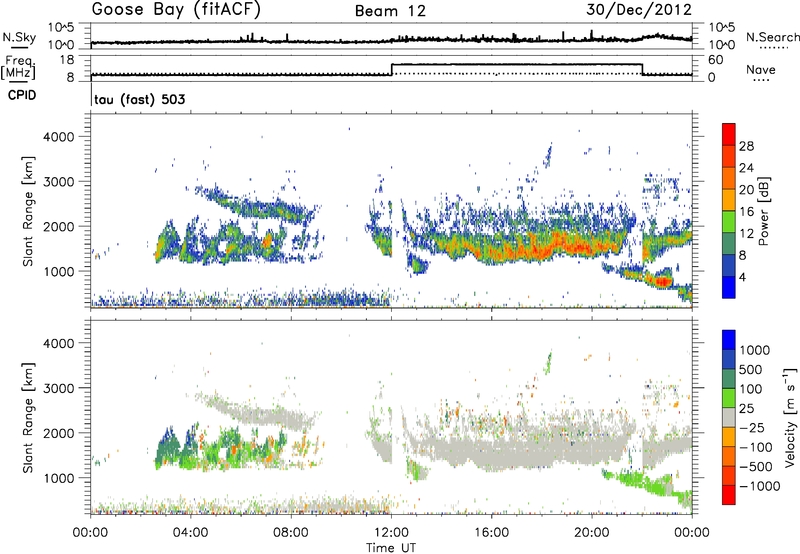Viewport: 800px width, 554px height.
Task: Click the 1000 km tick in velocity panel
Action: click(x=58, y=478)
